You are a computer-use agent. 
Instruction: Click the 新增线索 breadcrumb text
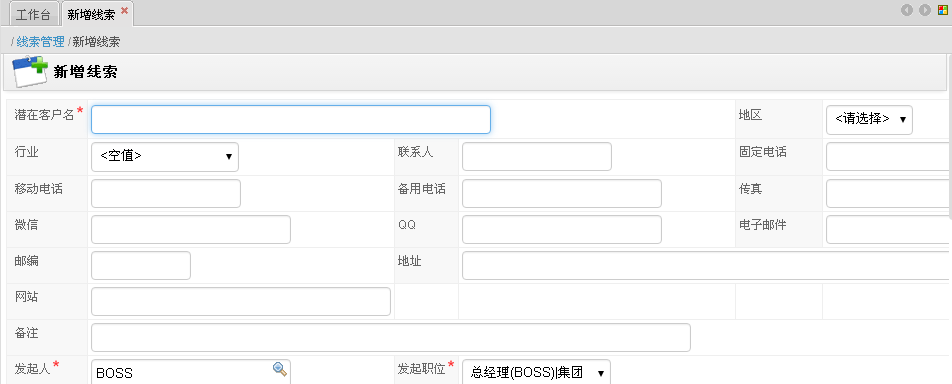(96, 42)
